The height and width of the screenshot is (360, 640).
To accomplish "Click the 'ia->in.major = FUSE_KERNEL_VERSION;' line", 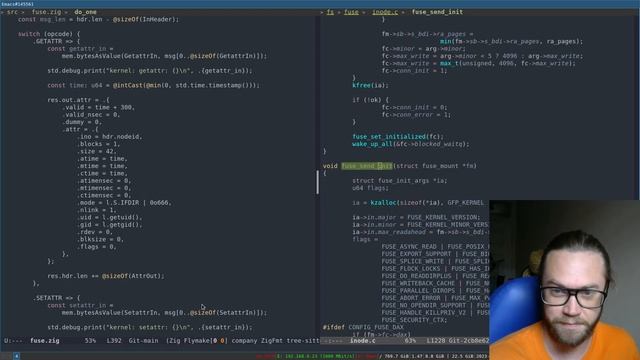I will 416,218.
